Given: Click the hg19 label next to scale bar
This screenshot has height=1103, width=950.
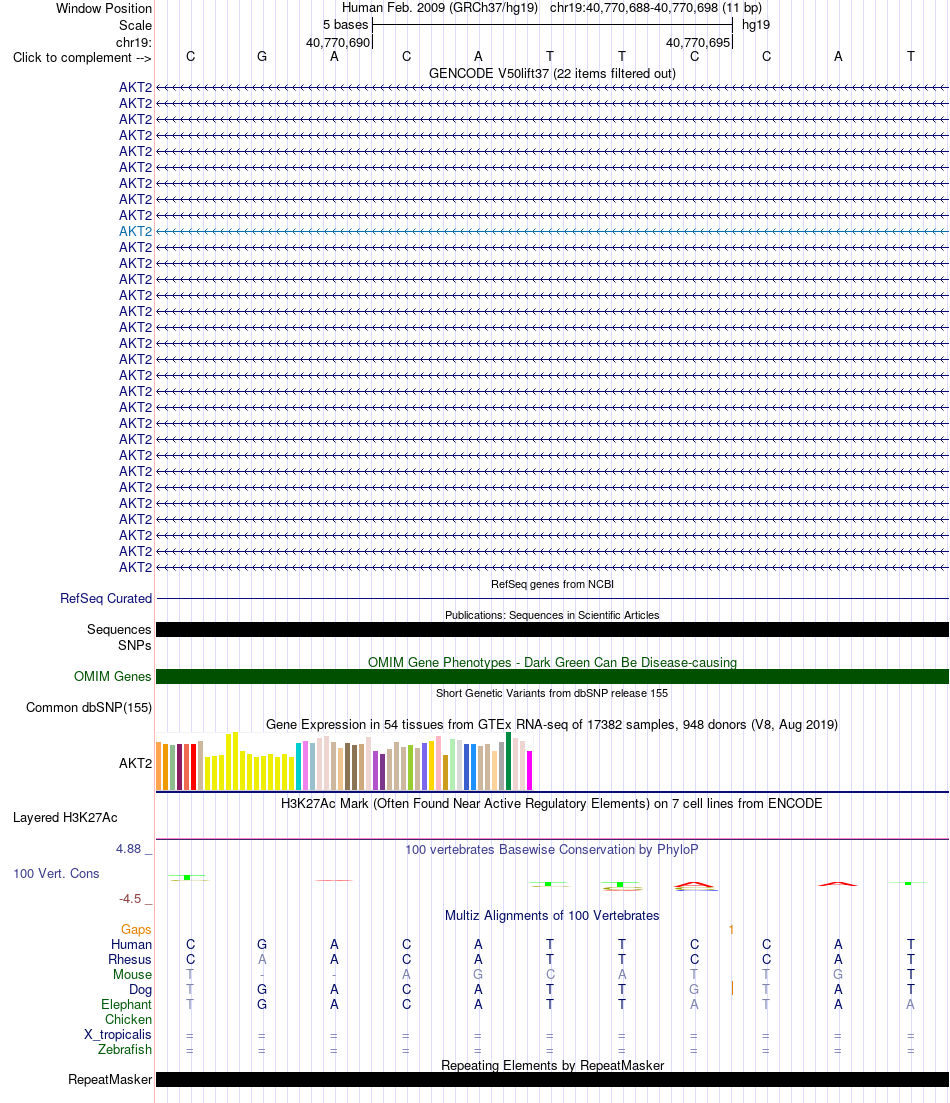Looking at the screenshot, I should [x=756, y=25].
